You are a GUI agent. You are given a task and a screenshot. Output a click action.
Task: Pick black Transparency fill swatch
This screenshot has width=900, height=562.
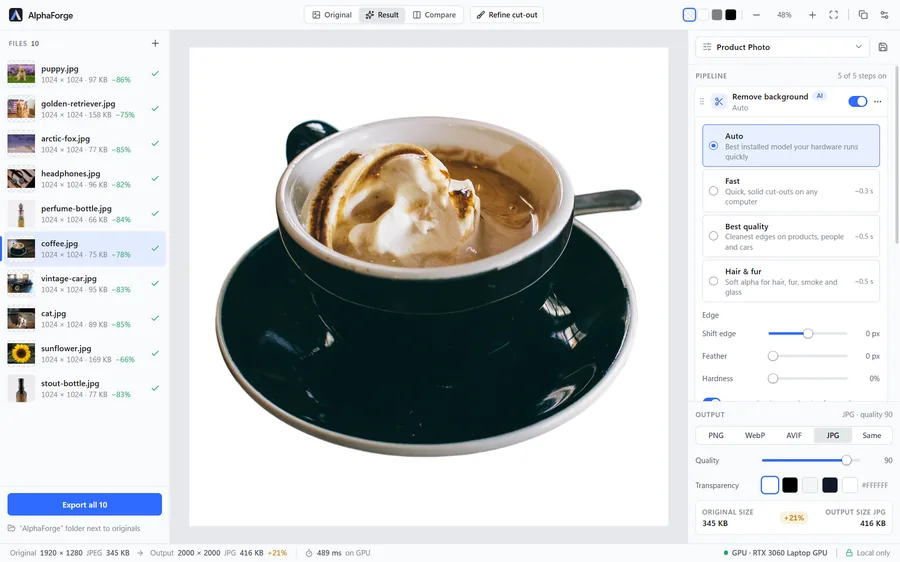(790, 485)
